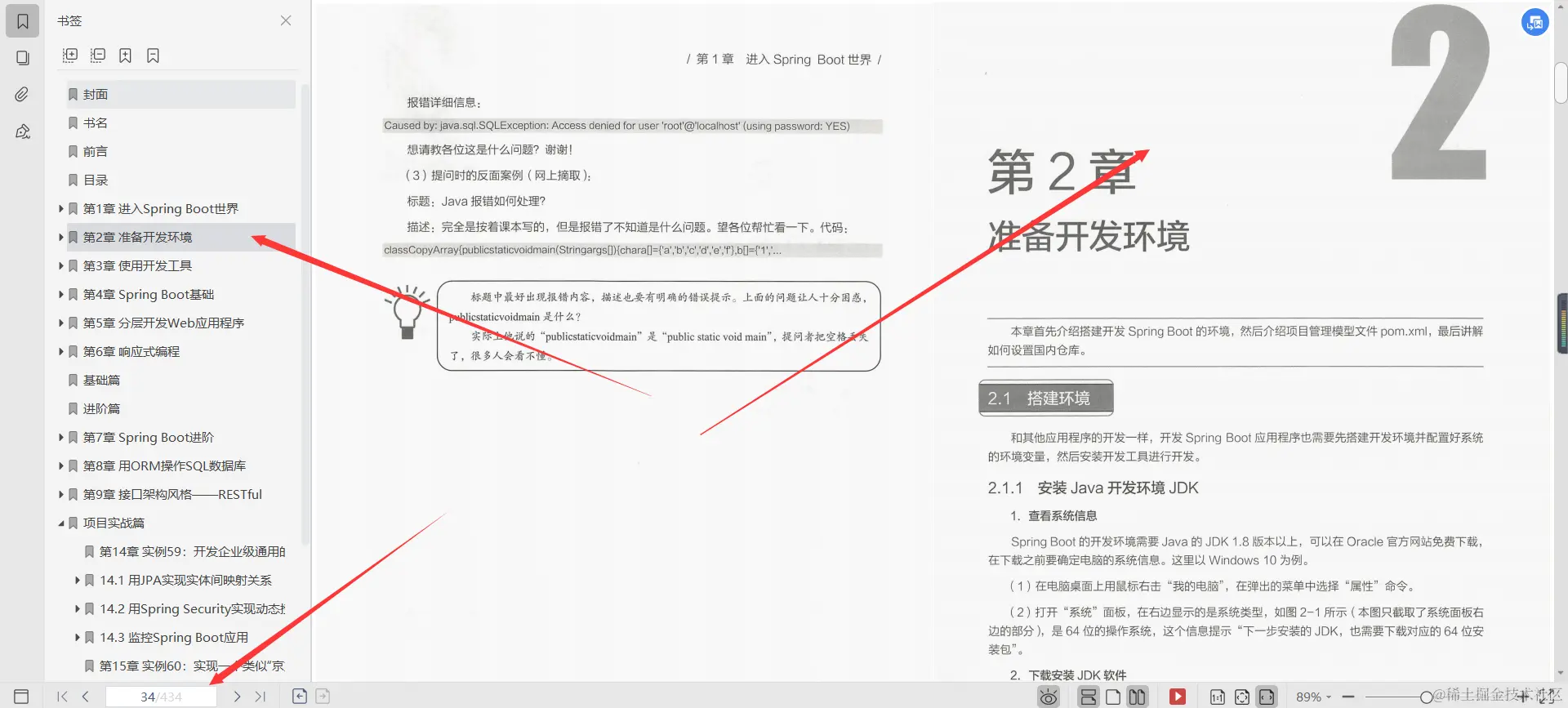Go to next page

[237, 697]
